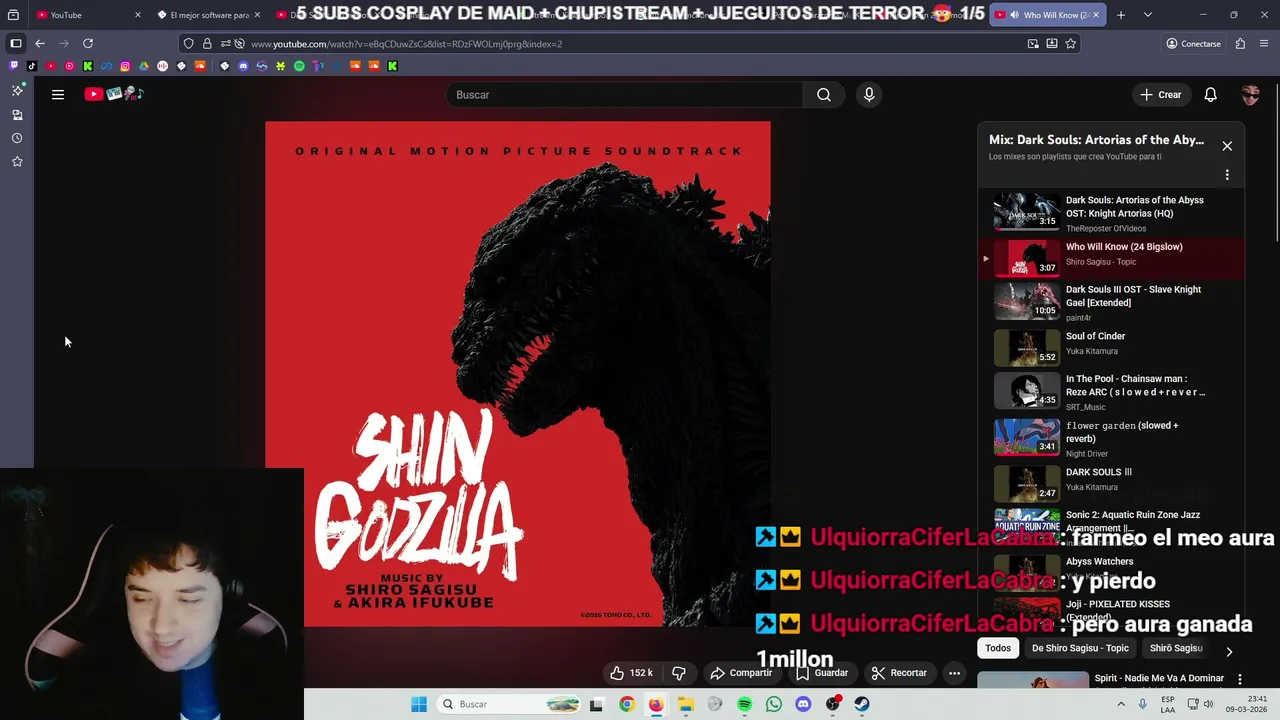
Task: Start voice search with the microphone icon
Action: 869,95
